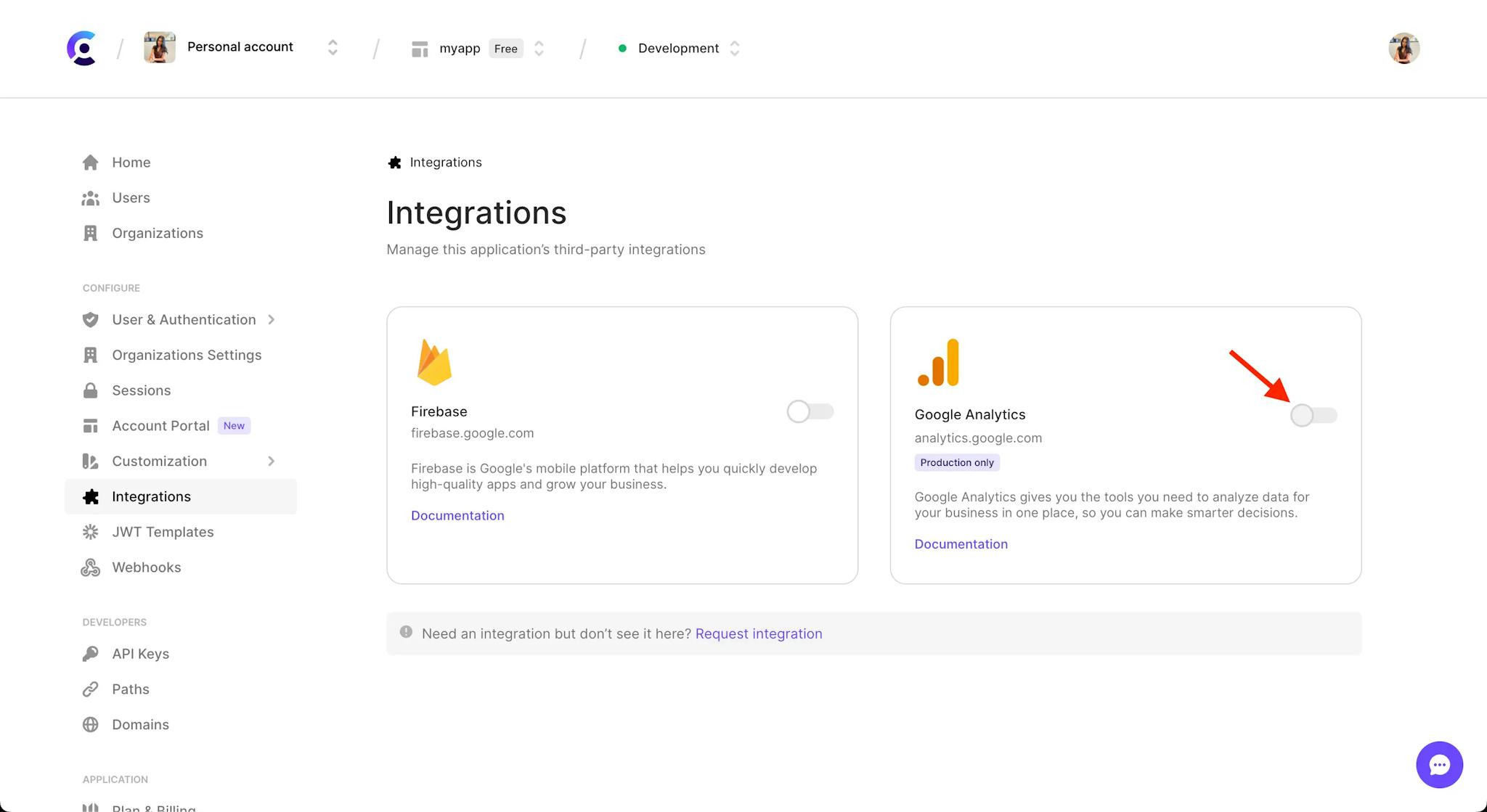Image resolution: width=1487 pixels, height=812 pixels.
Task: Click the Home house icon in sidebar
Action: pyautogui.click(x=90, y=161)
